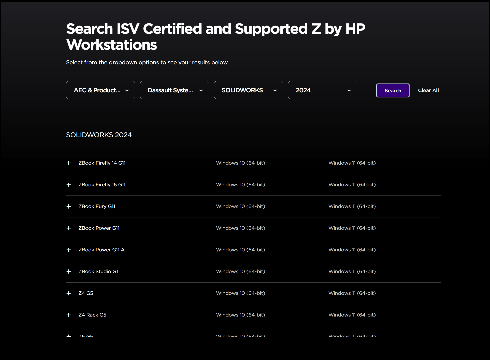Screen dimensions: 490x360
Task: Select the Z4 Rack G5 model name
Action: 92,315
